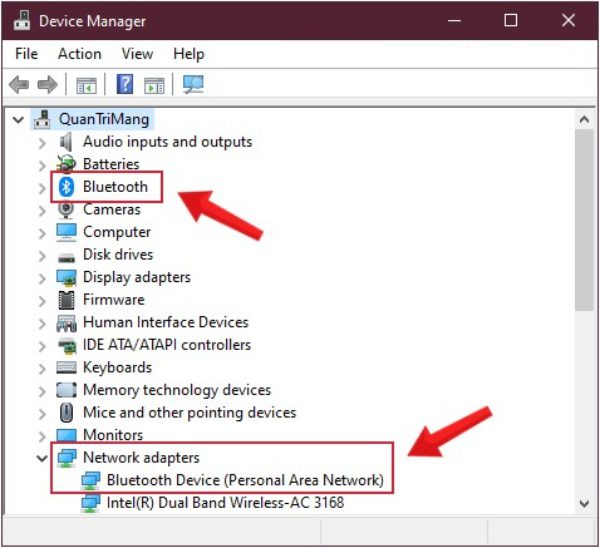Minimize the Device Manager window
600x548 pixels.
pos(454,20)
